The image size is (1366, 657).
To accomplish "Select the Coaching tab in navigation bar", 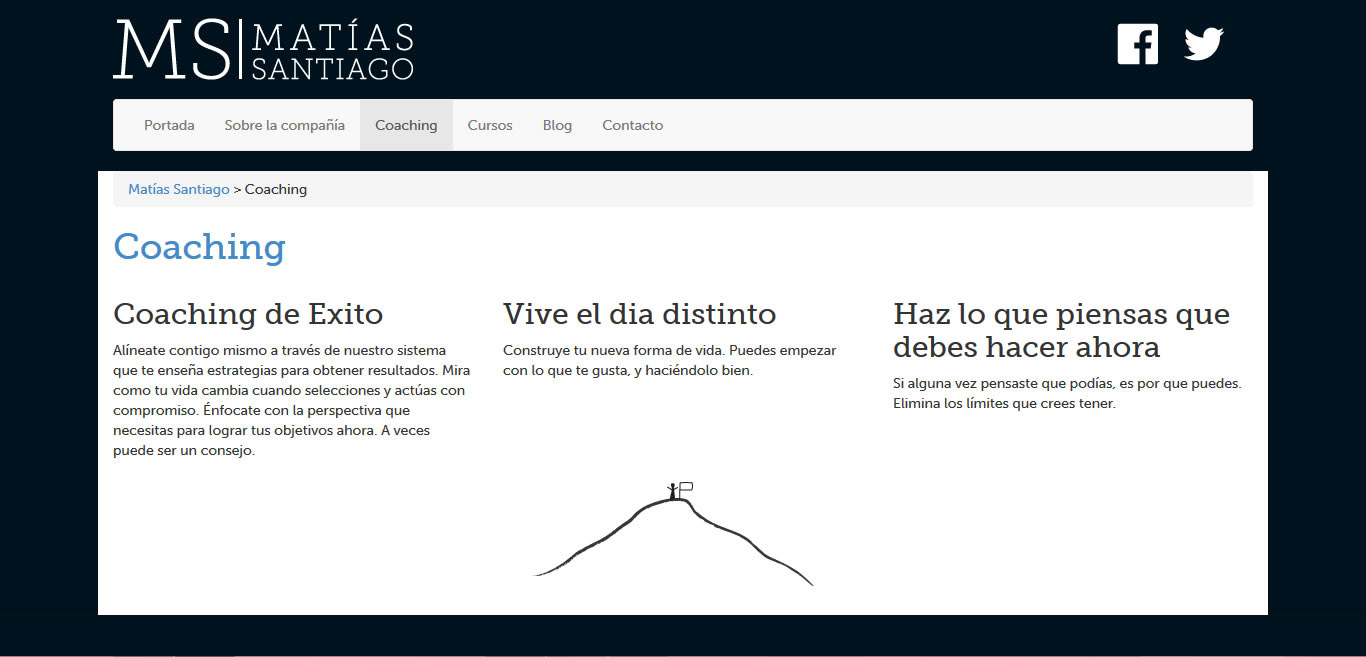I will (x=406, y=125).
